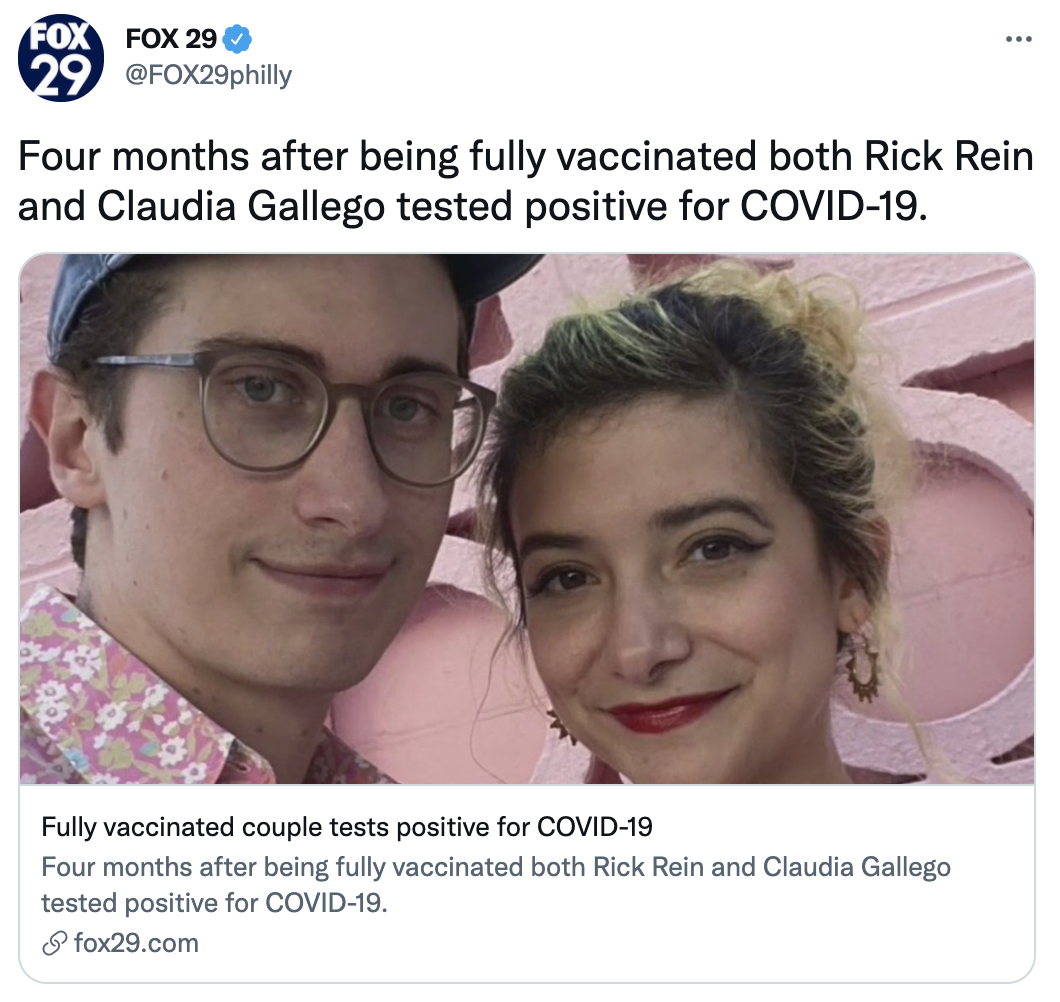The height and width of the screenshot is (1002, 1060).
Task: Open the couple photo preview image
Action: [527, 519]
